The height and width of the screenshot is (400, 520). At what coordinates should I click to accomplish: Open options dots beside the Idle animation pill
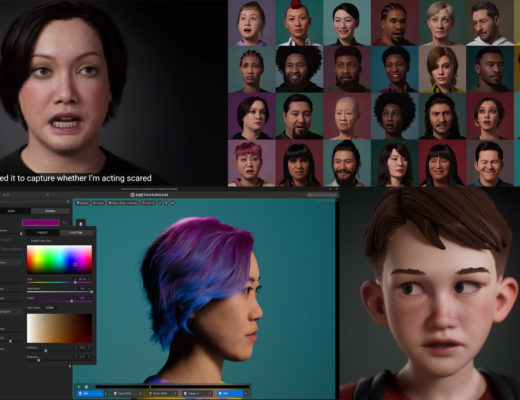pos(106,393)
